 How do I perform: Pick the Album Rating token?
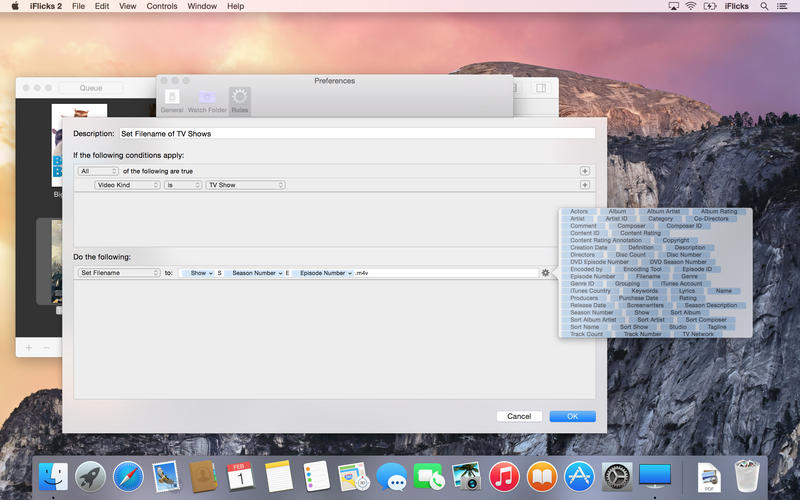pyautogui.click(x=718, y=212)
